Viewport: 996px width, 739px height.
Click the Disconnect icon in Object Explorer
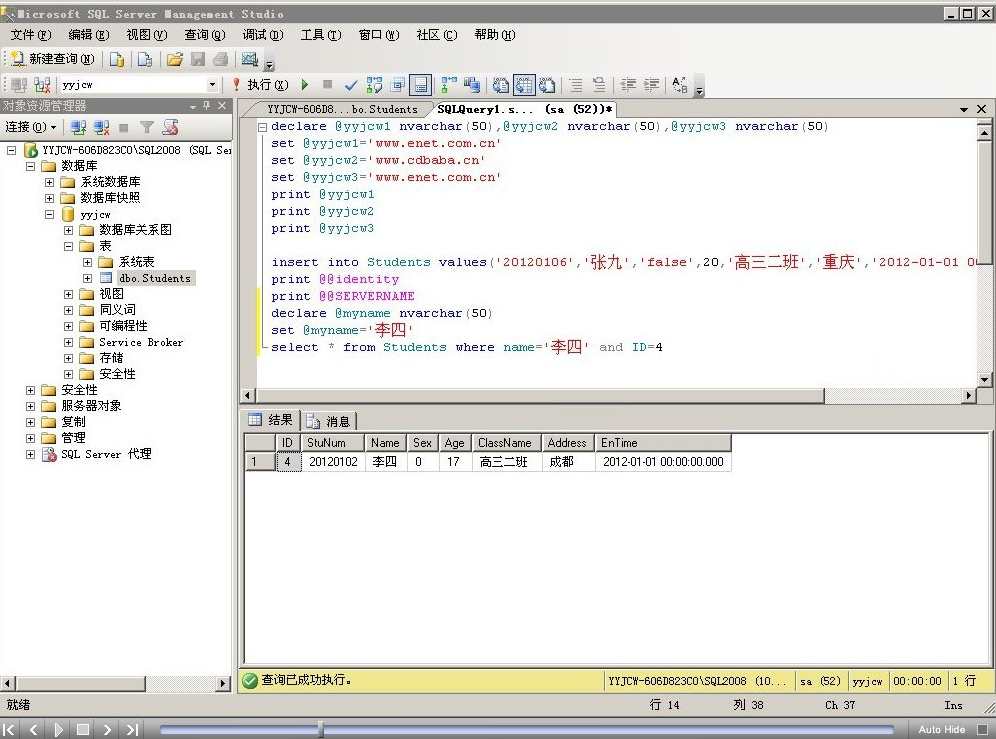(103, 126)
